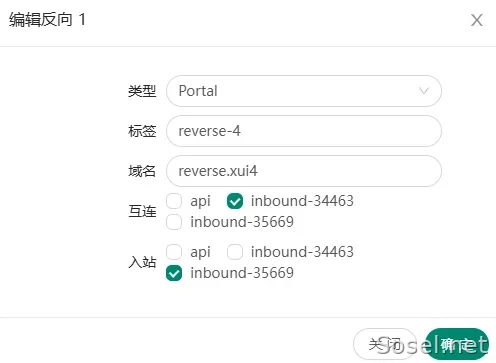Viewport: 496px width, 363px height.
Task: Click the dialog title 编辑反向 1
Action: point(47,19)
